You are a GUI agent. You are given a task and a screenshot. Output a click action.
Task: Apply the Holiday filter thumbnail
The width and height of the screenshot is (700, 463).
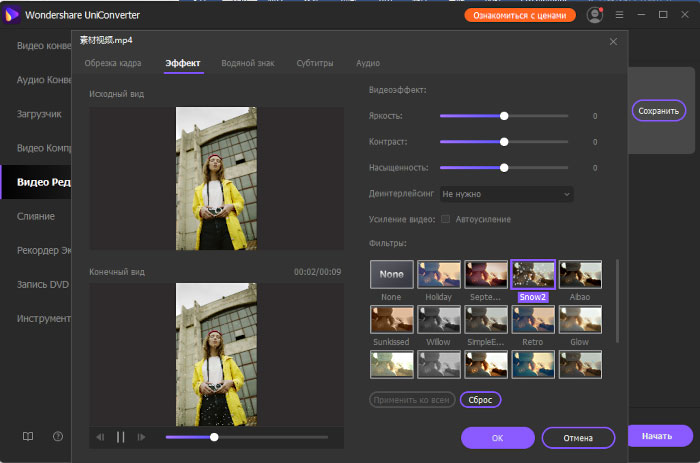[x=439, y=274]
